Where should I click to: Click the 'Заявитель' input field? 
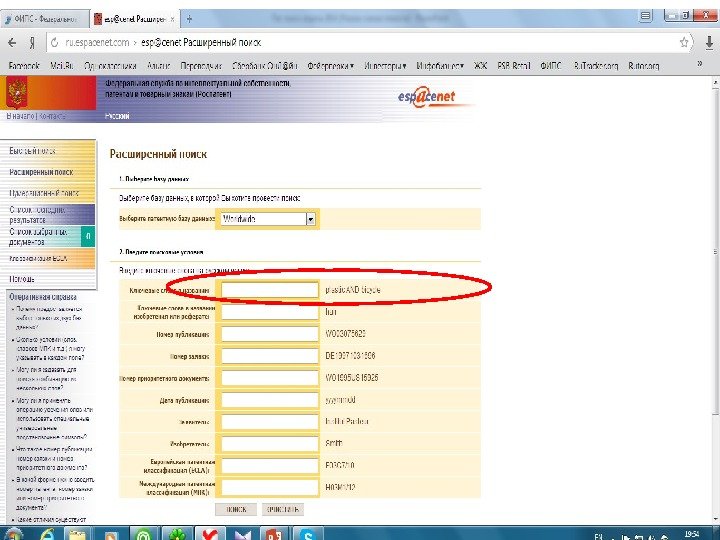tap(270, 422)
